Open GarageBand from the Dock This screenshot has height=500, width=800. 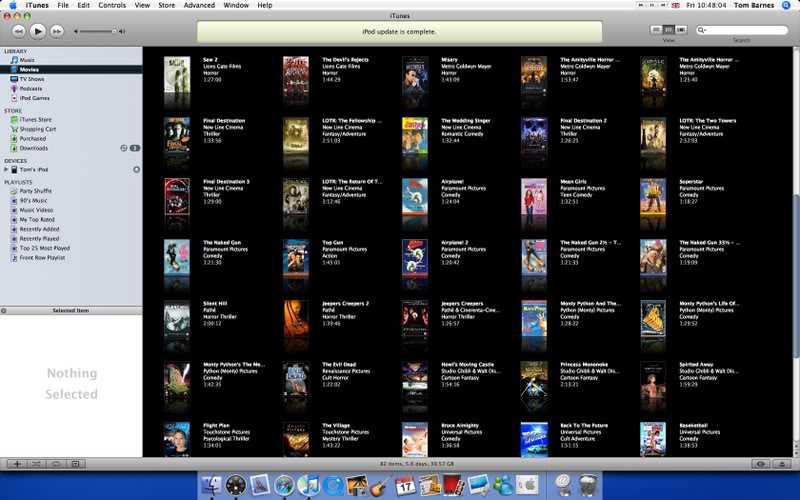[380, 485]
